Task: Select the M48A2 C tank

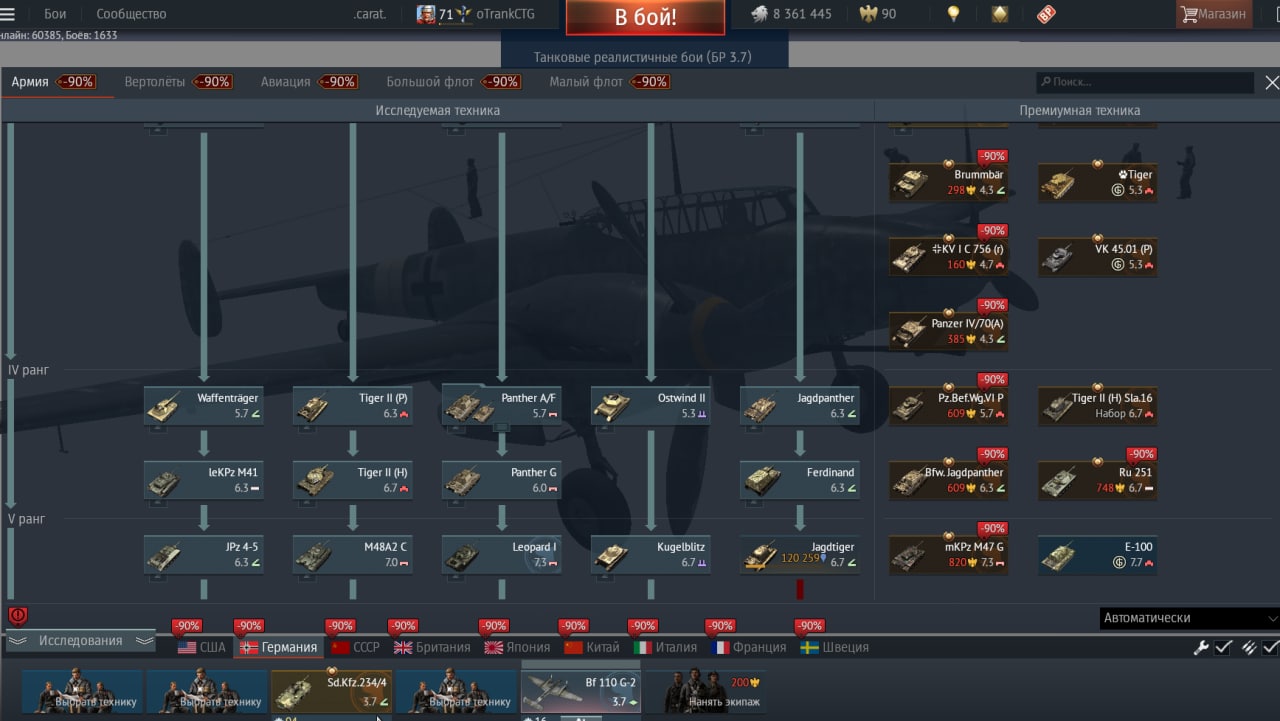Action: click(x=353, y=555)
